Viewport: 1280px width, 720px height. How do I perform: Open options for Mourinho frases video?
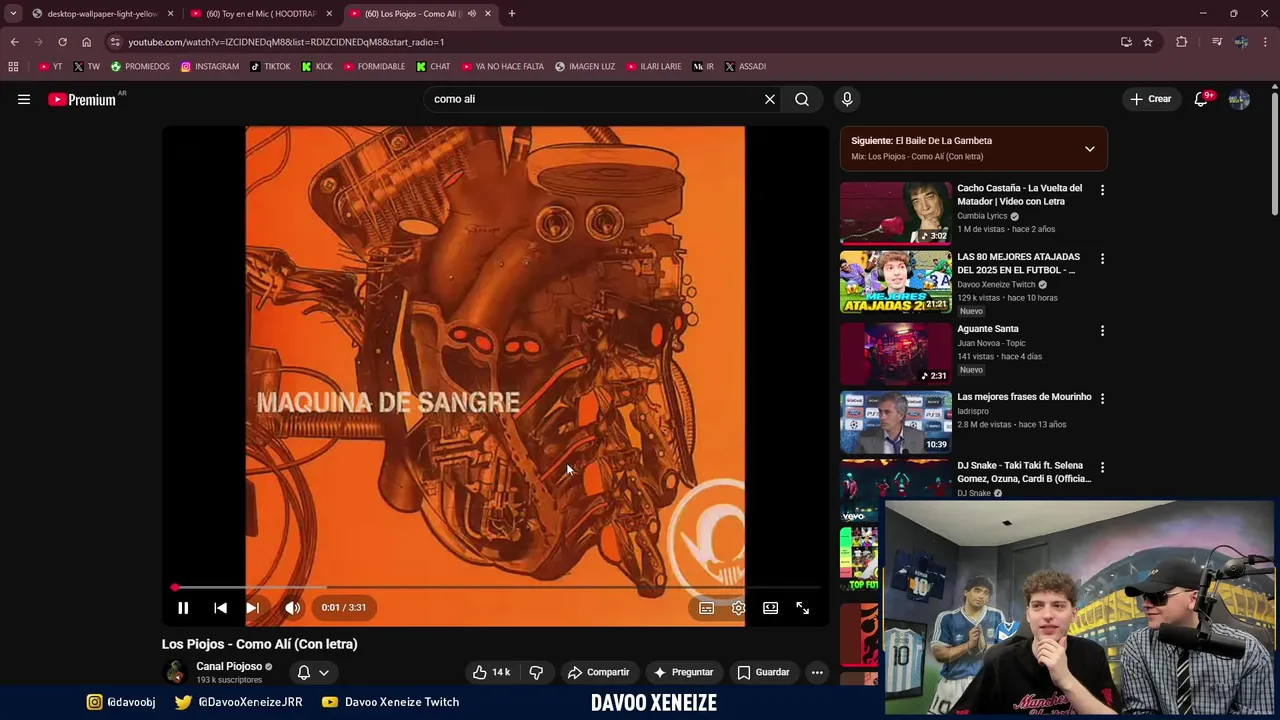(x=1102, y=399)
